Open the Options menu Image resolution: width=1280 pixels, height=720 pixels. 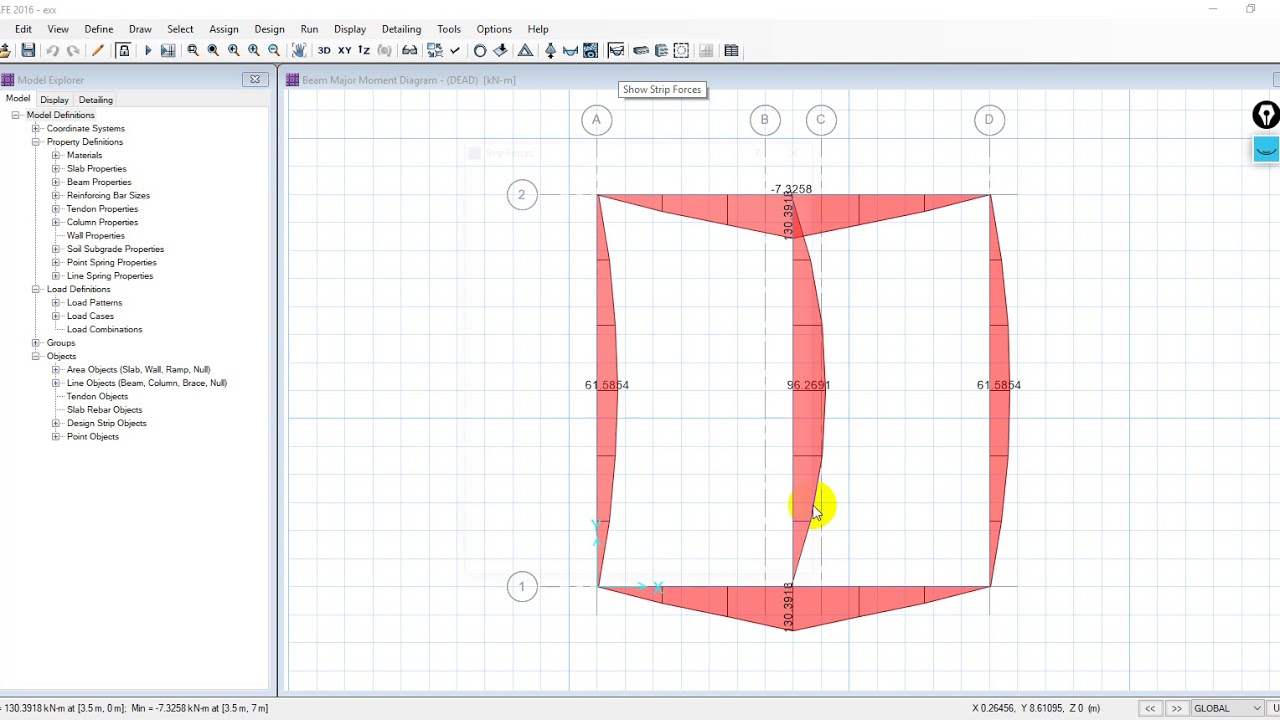pyautogui.click(x=494, y=29)
